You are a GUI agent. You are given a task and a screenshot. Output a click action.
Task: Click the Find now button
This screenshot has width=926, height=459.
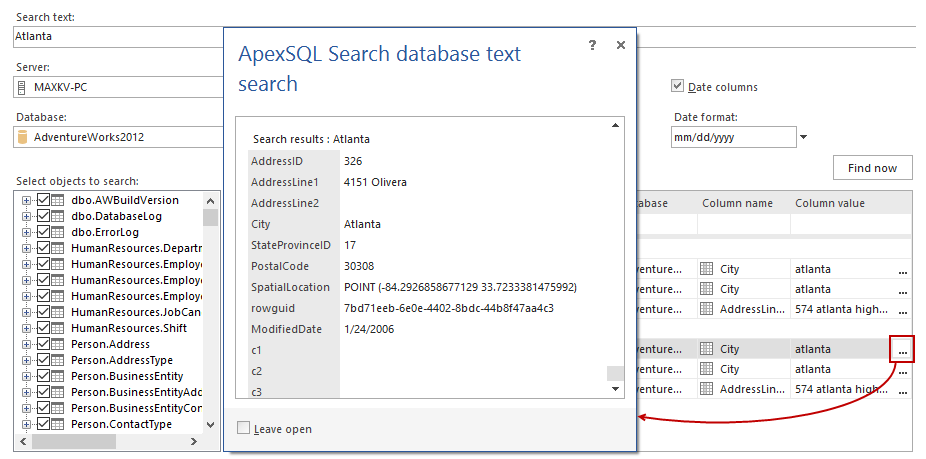pos(872,168)
